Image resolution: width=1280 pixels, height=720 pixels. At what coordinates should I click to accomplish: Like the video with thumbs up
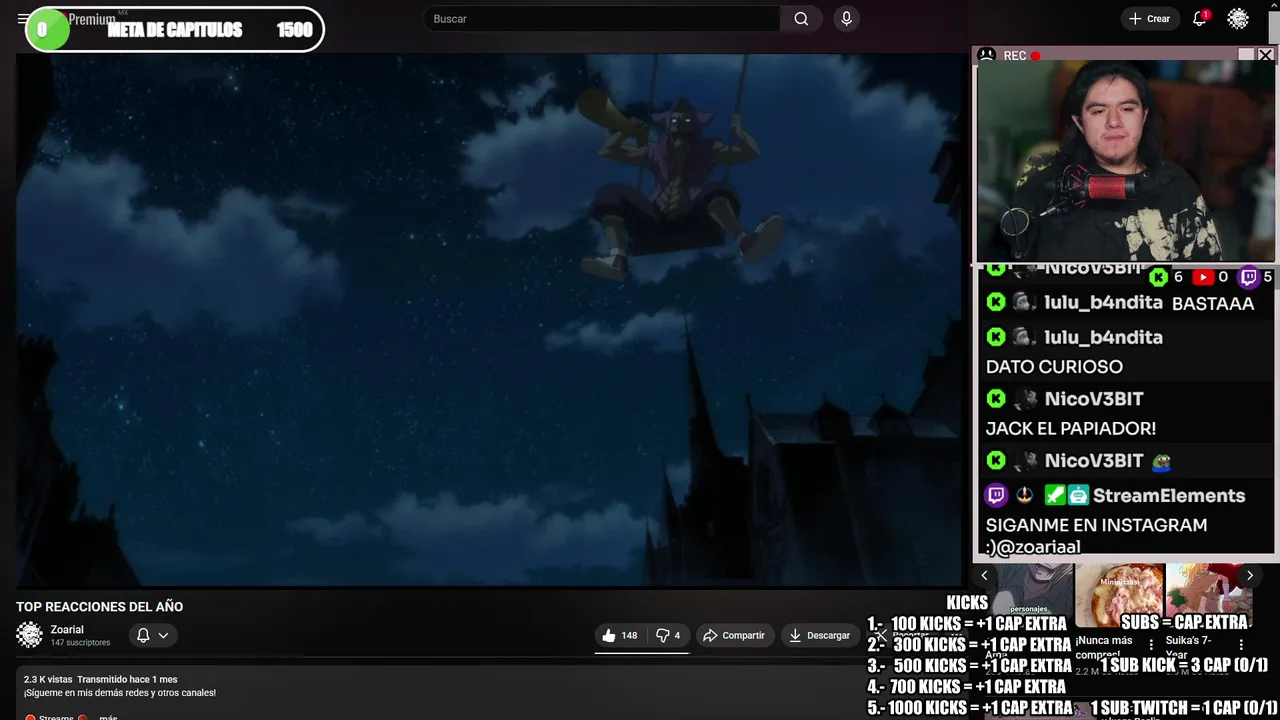pos(619,635)
